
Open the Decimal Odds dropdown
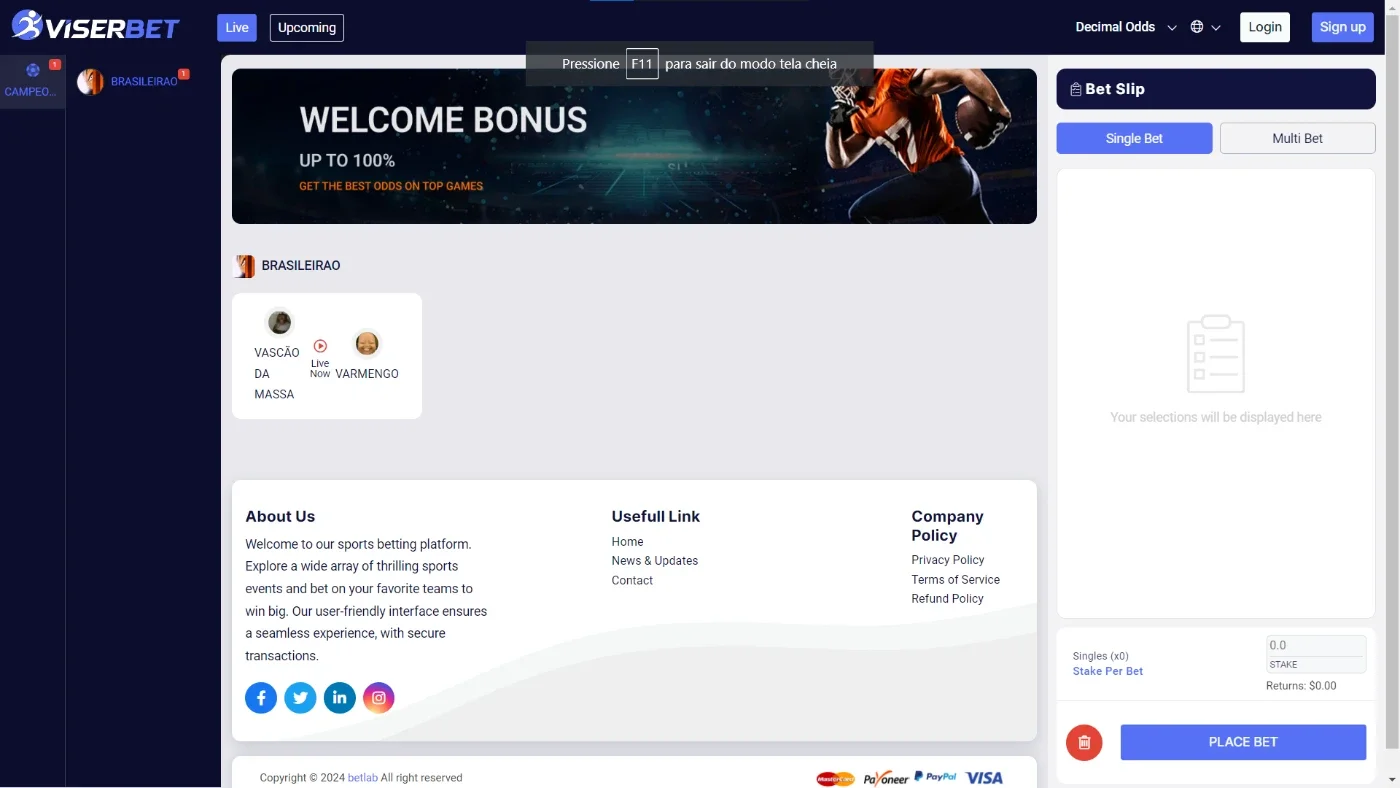[x=1126, y=27]
